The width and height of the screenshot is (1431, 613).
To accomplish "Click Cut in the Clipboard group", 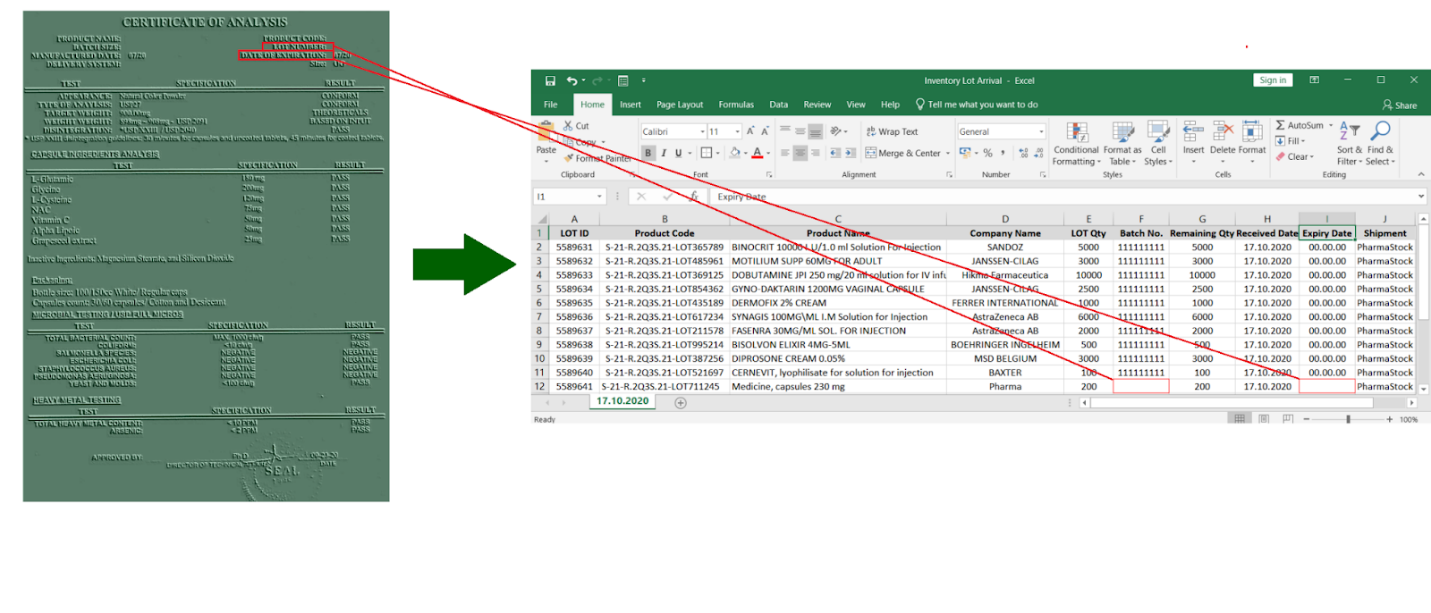I will point(576,126).
